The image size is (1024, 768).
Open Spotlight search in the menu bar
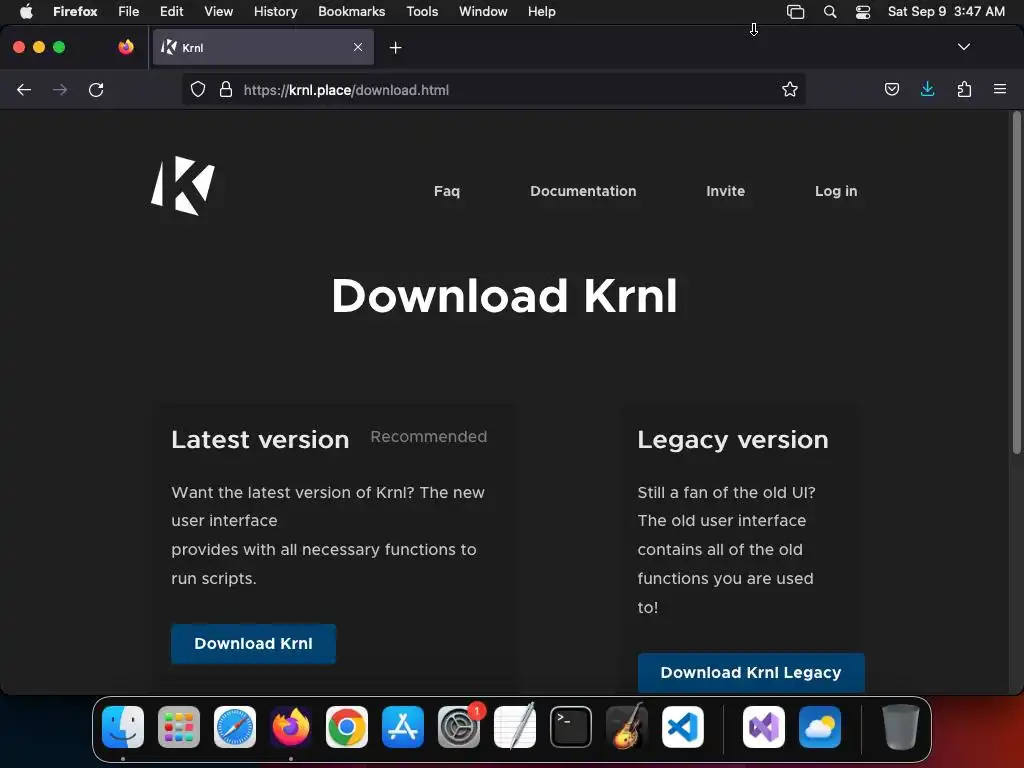point(830,12)
